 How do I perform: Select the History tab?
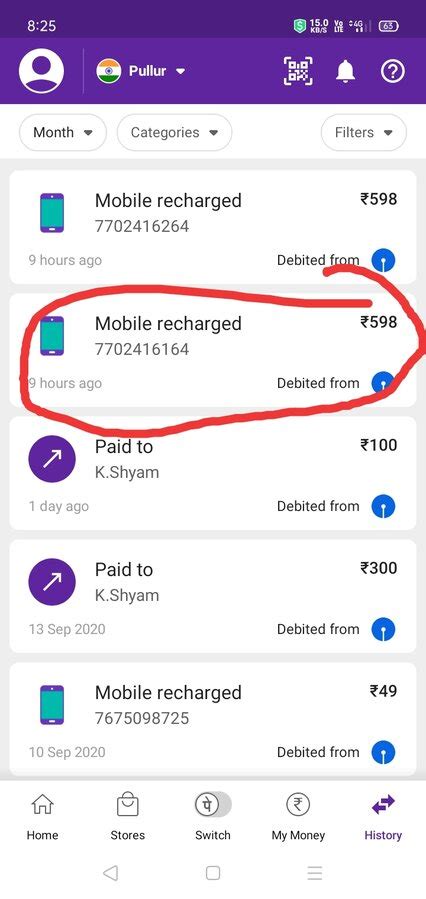point(383,816)
